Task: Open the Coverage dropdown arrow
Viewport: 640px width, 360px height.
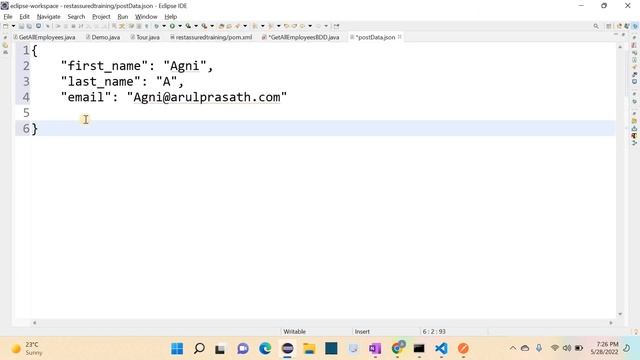Action: tap(196, 26)
